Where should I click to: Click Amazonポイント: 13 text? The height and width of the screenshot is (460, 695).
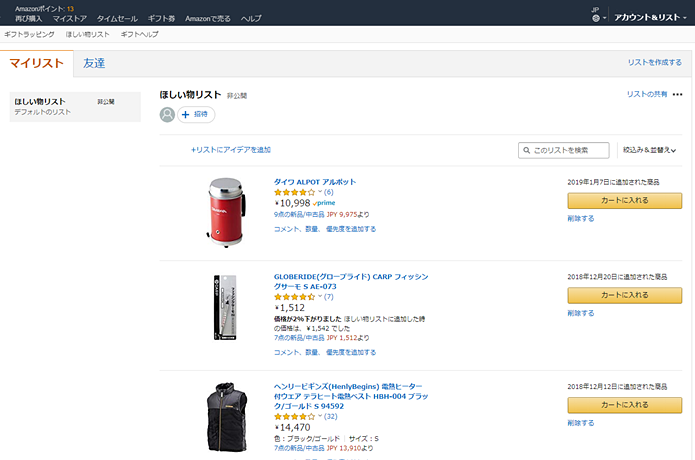click(44, 9)
